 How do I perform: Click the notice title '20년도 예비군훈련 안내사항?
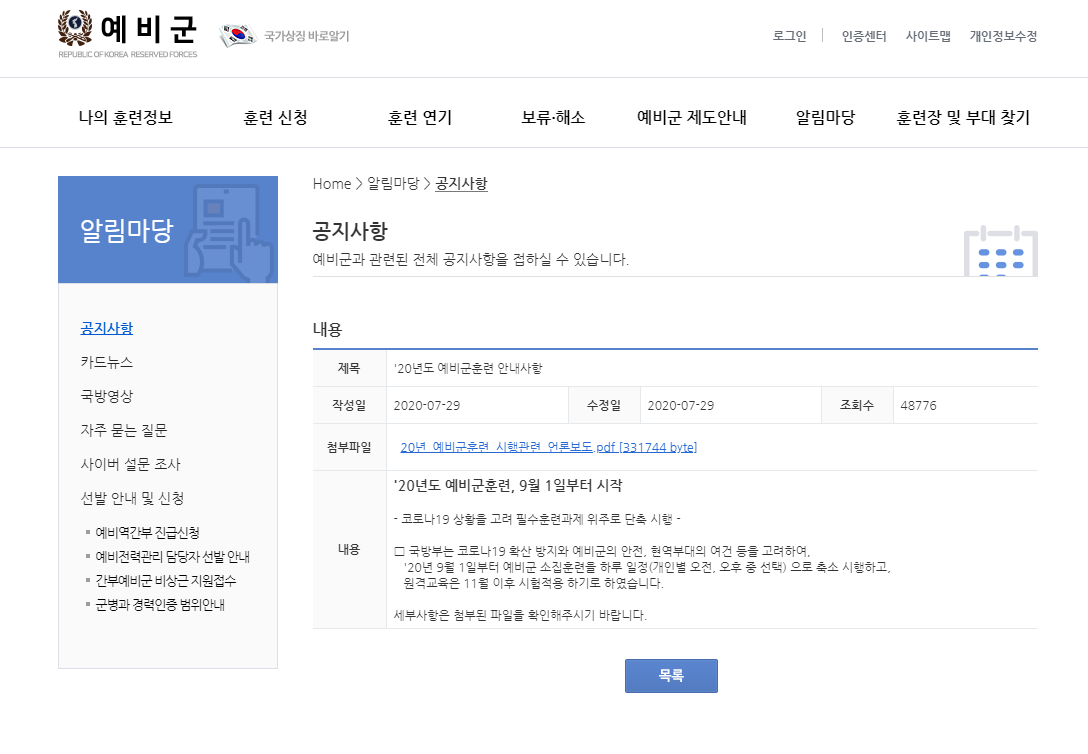tap(468, 368)
